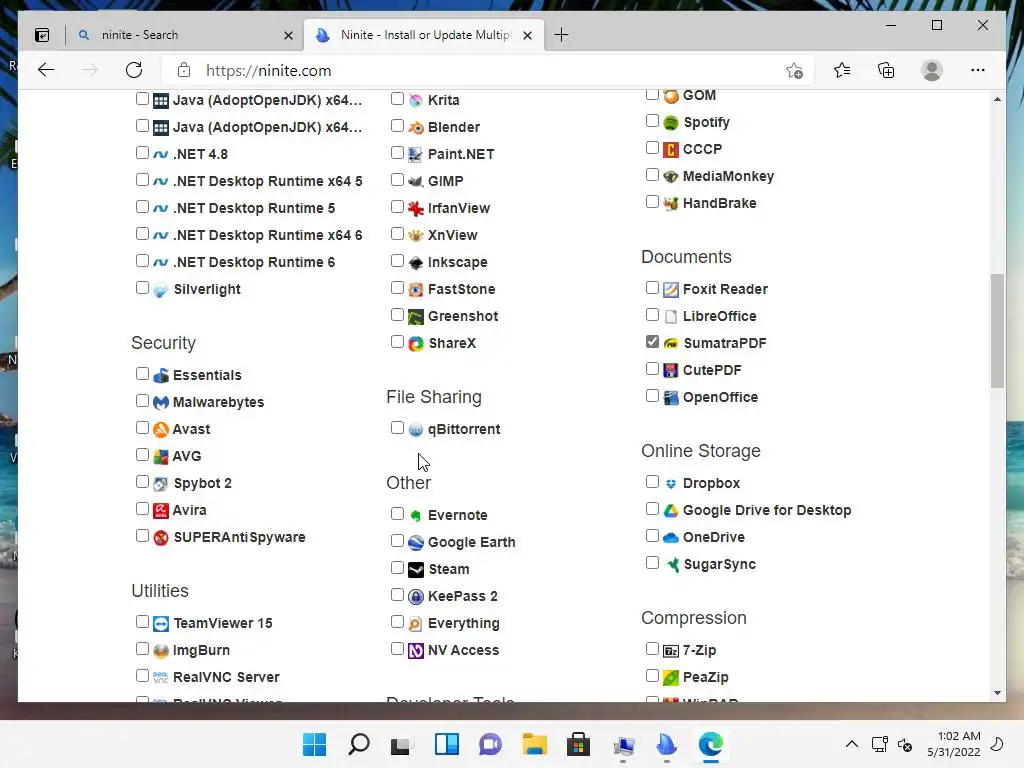Image resolution: width=1024 pixels, height=768 pixels.
Task: Click the Dropbox icon
Action: [671, 484]
